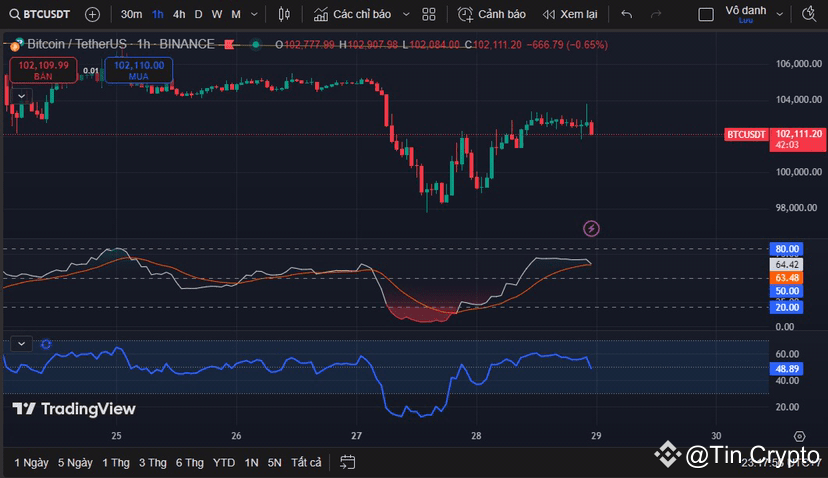Screen dimensions: 828x478
Task: Open the indicator templates grid icon
Action: tap(429, 14)
